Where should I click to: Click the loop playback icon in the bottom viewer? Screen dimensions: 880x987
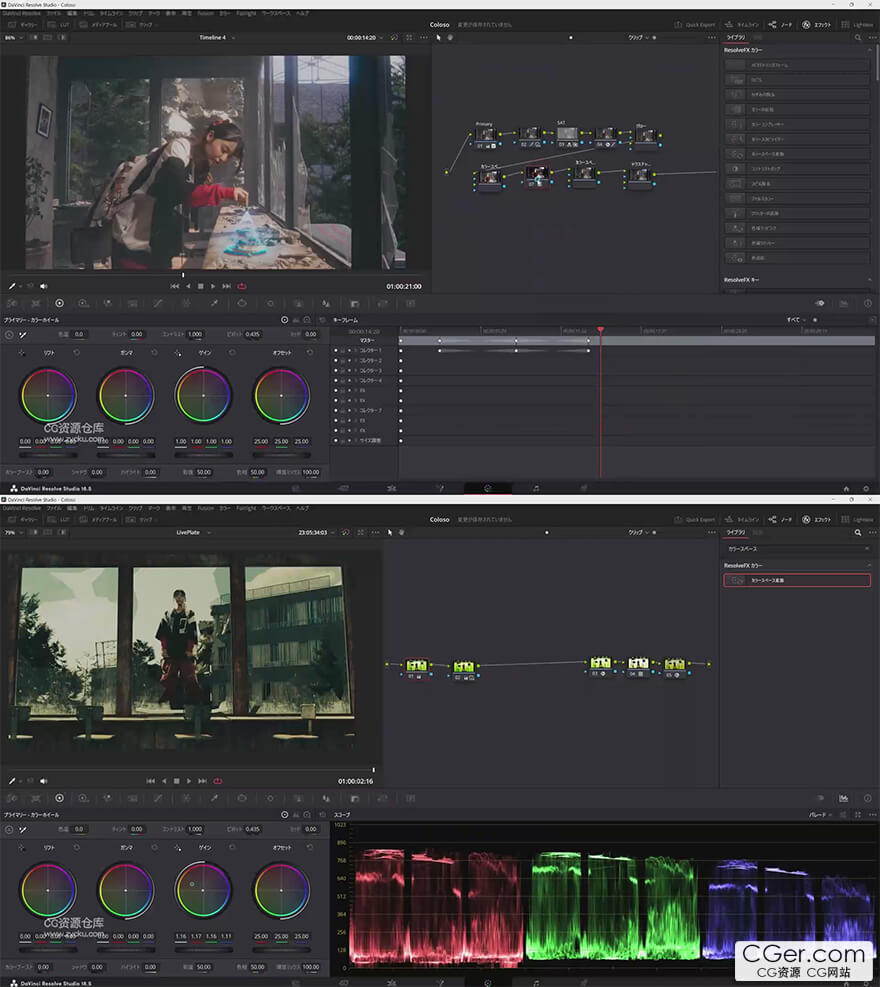pyautogui.click(x=217, y=780)
